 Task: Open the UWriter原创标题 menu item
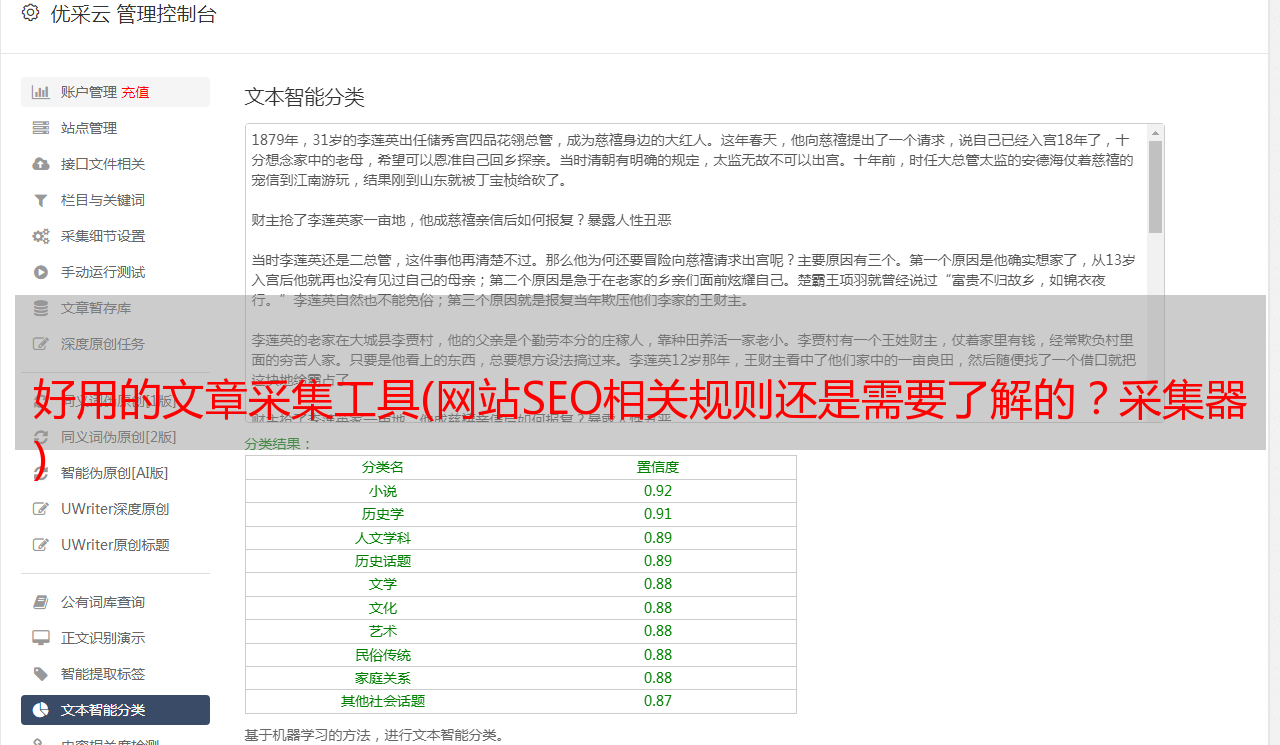tap(115, 545)
